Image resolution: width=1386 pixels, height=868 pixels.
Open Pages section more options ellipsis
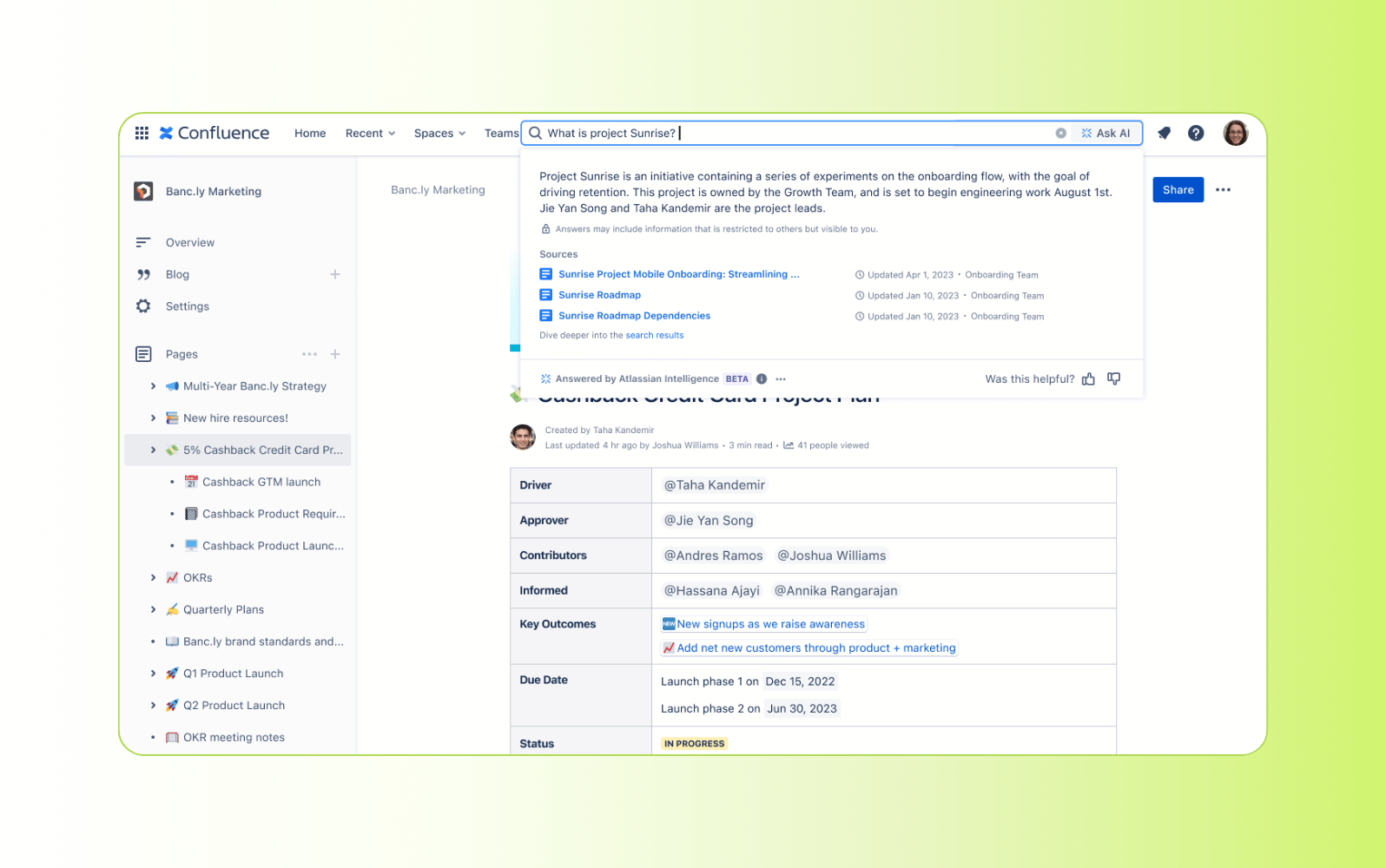(309, 354)
